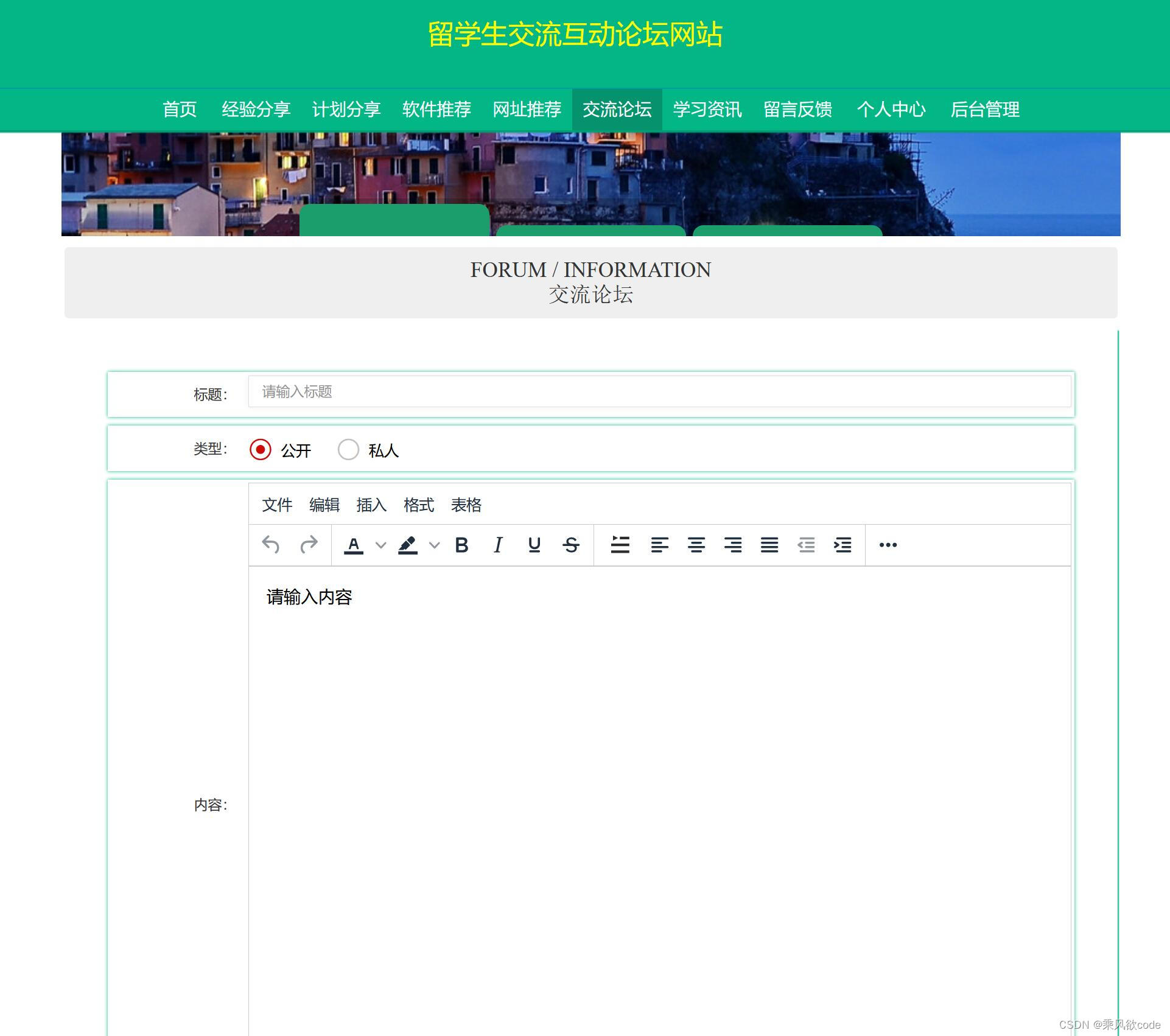Viewport: 1170px width, 1036px height.
Task: Go to the 首页 homepage
Action: (x=178, y=110)
